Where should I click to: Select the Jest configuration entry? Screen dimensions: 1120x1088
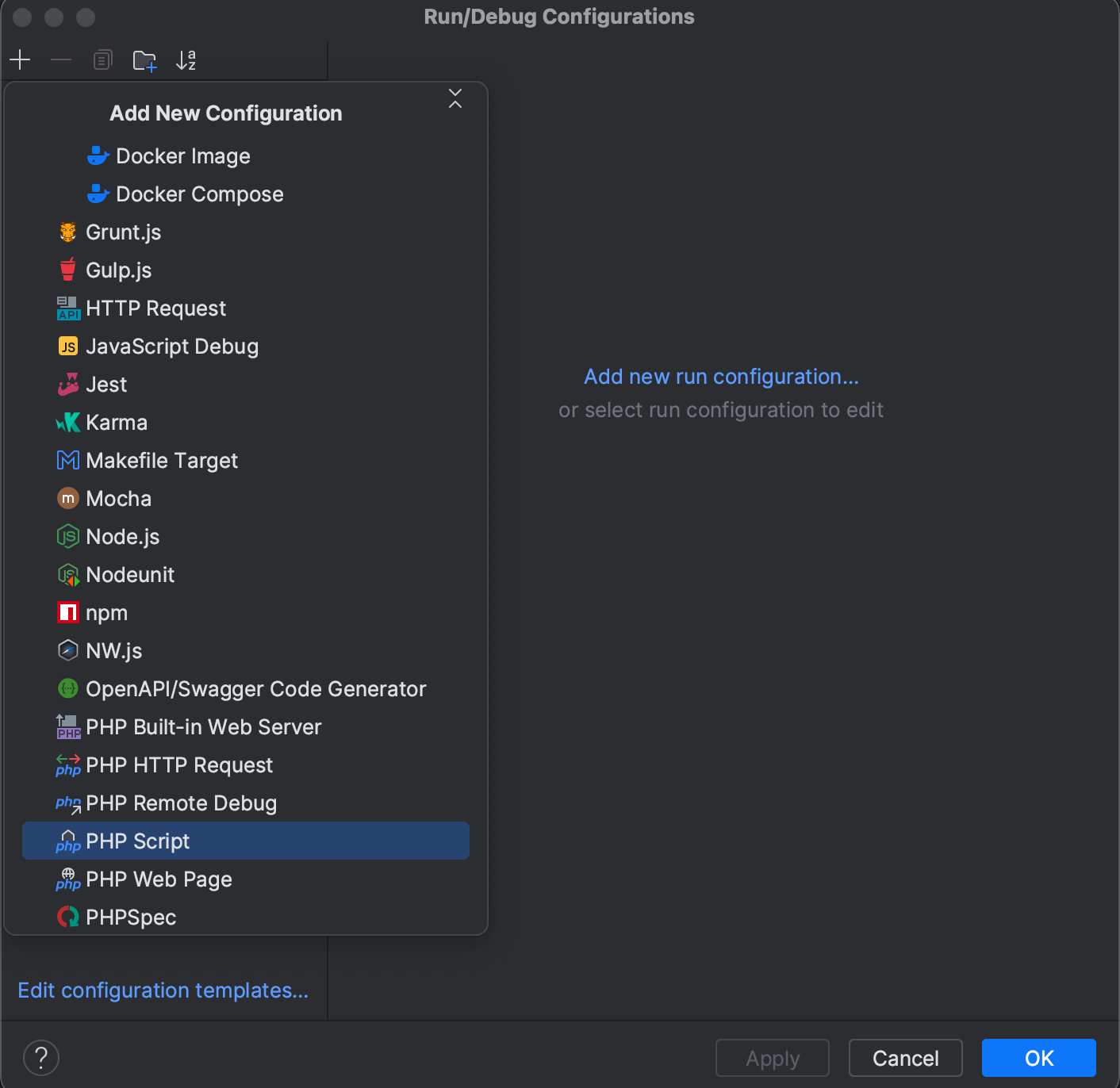click(106, 384)
